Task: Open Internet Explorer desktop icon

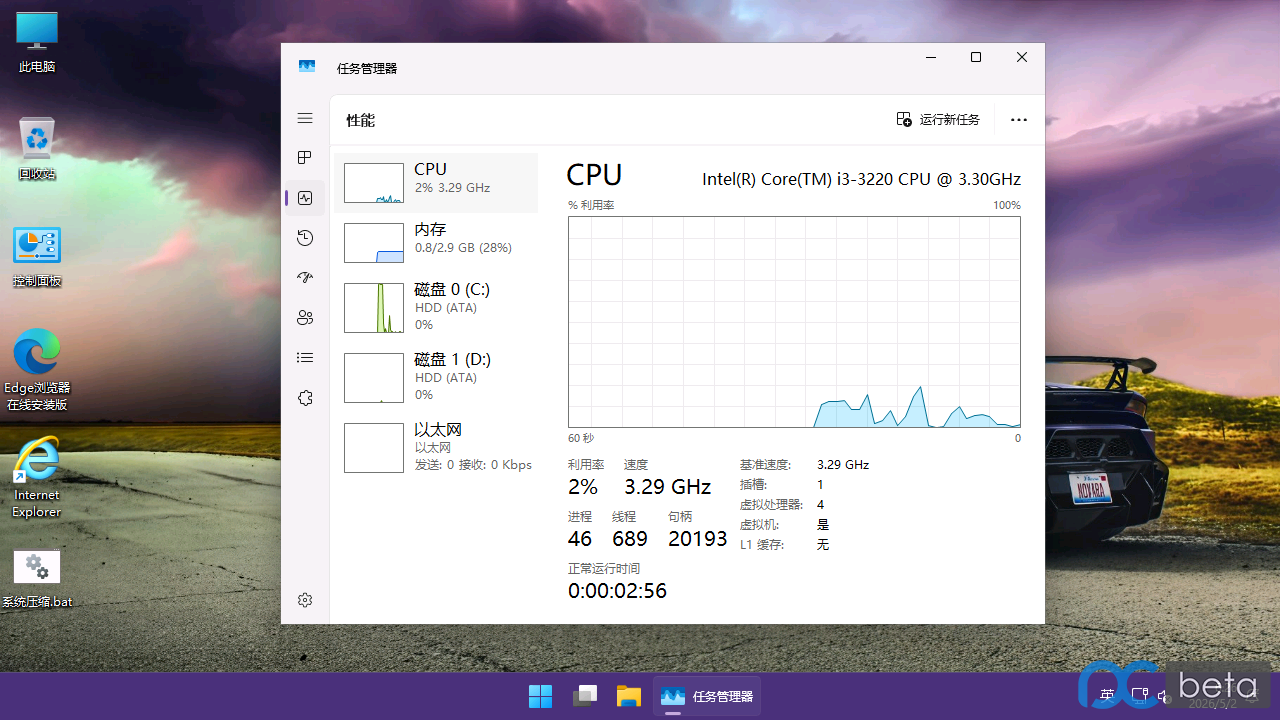Action: tap(37, 477)
